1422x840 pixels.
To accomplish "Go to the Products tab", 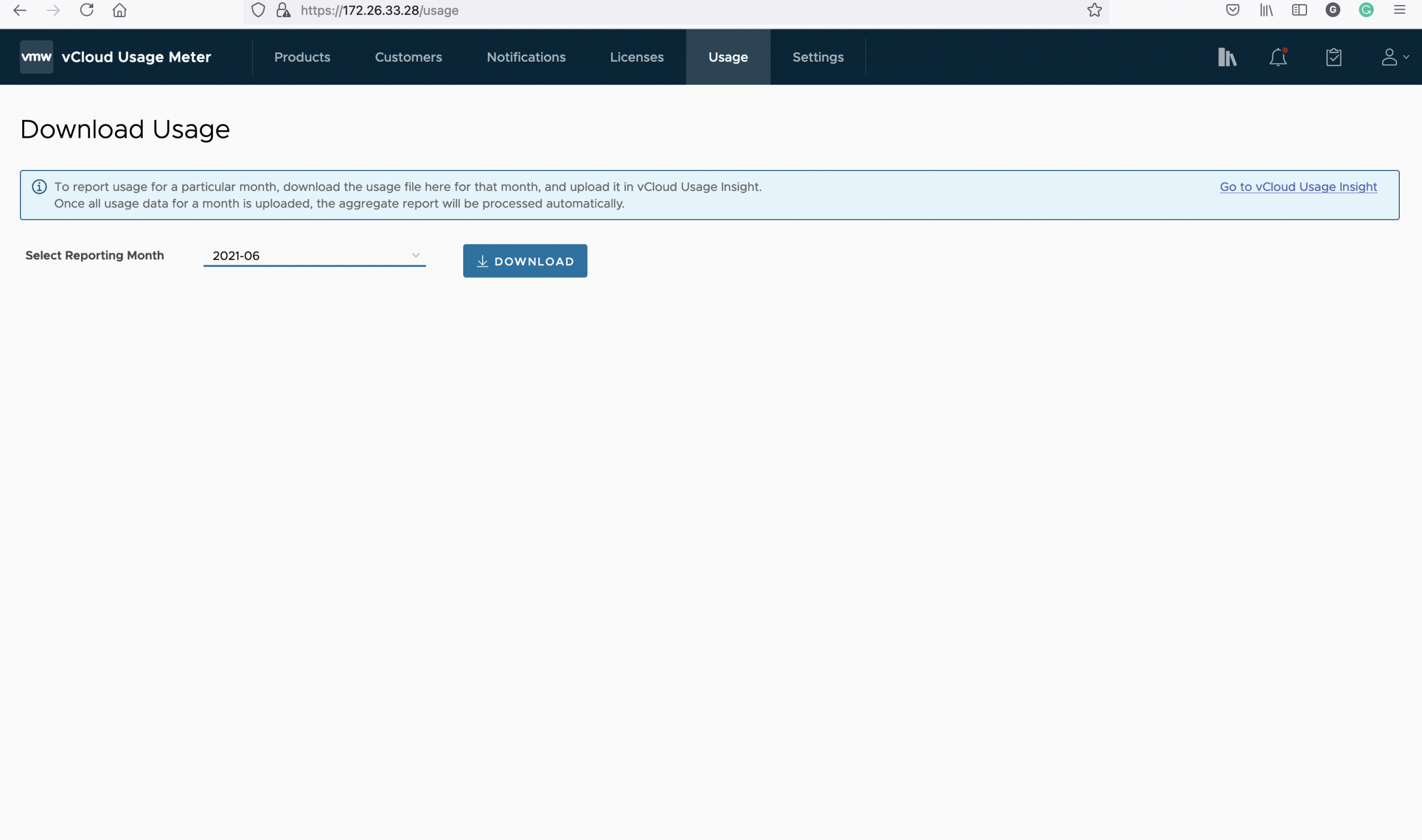I will (302, 57).
